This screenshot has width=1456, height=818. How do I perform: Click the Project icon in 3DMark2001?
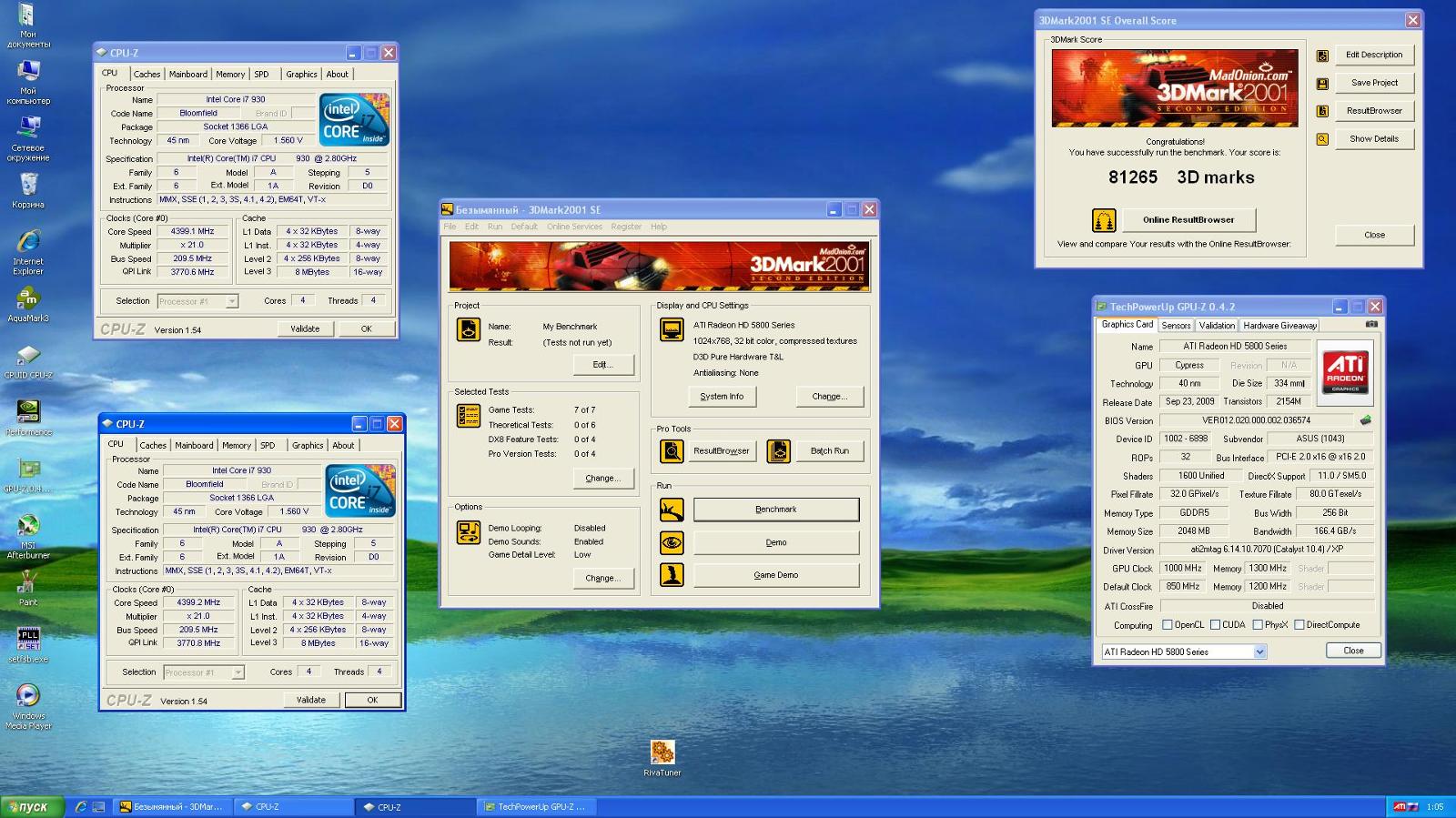(x=468, y=329)
